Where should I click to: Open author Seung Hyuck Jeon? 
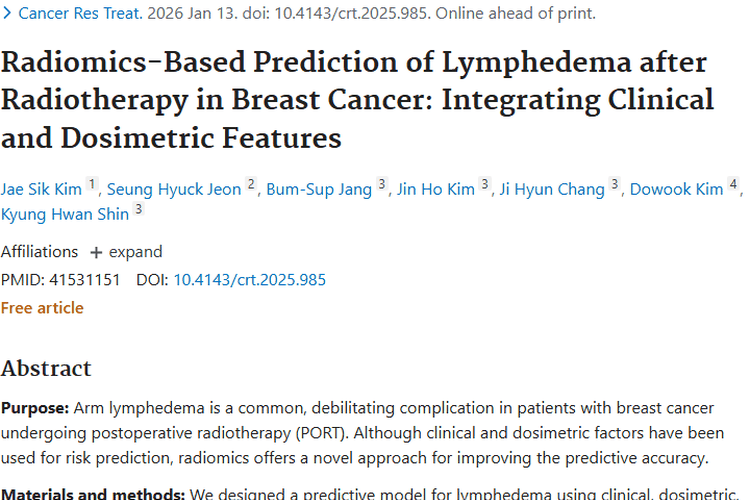coord(174,189)
